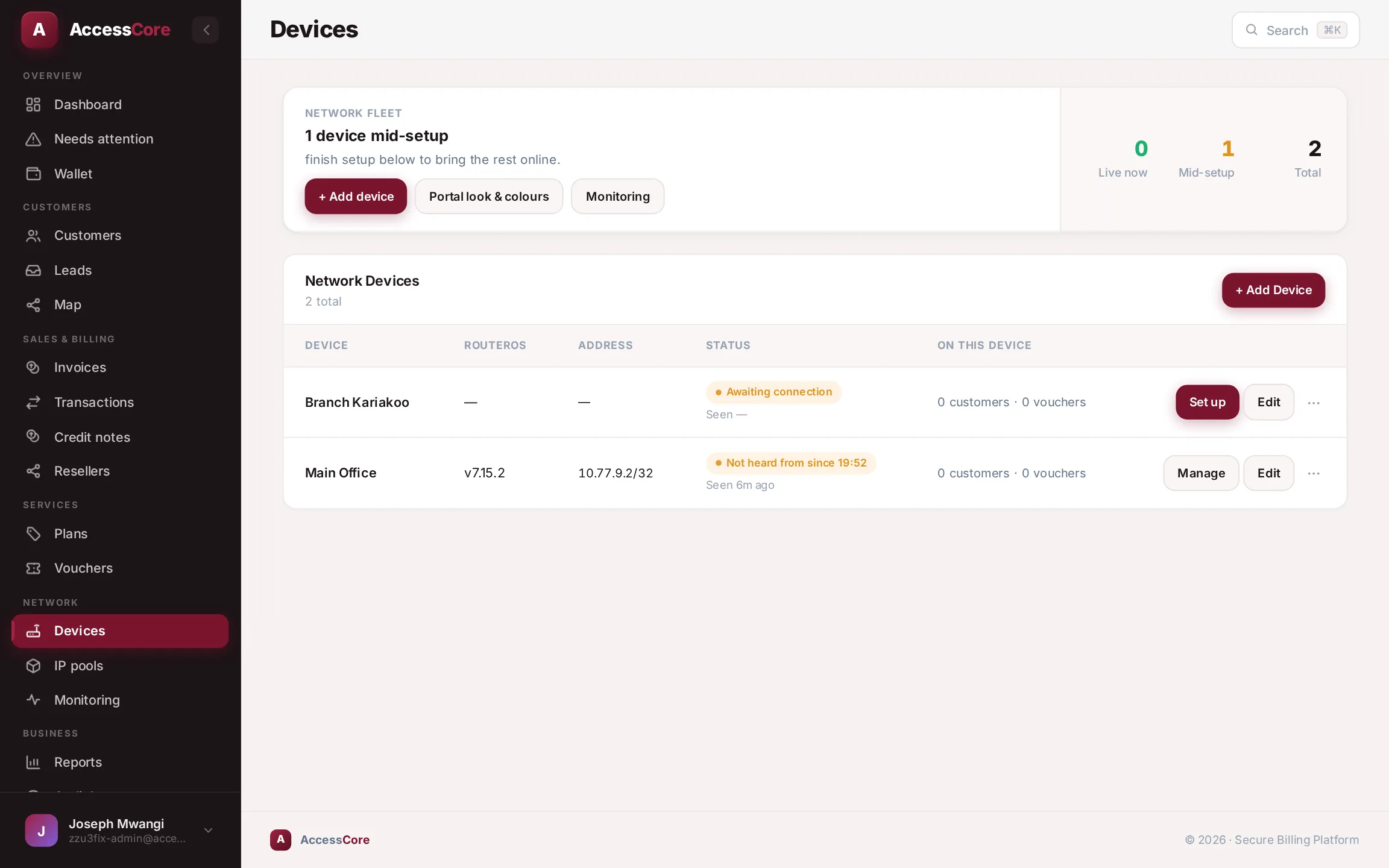The height and width of the screenshot is (868, 1389).
Task: Click the Monitoring button in fleet card
Action: (618, 197)
